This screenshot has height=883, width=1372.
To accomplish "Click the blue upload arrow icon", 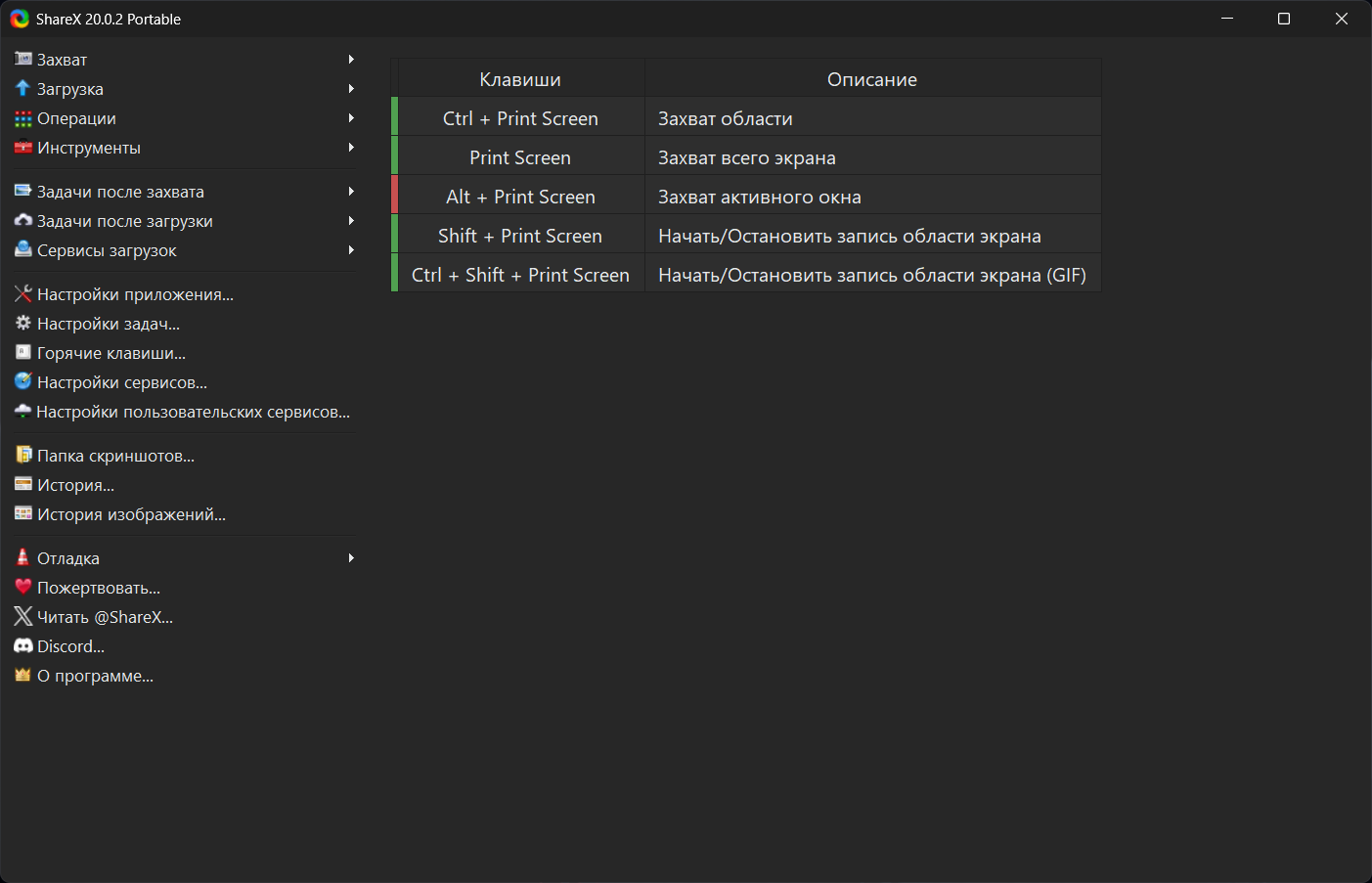I will (x=23, y=89).
